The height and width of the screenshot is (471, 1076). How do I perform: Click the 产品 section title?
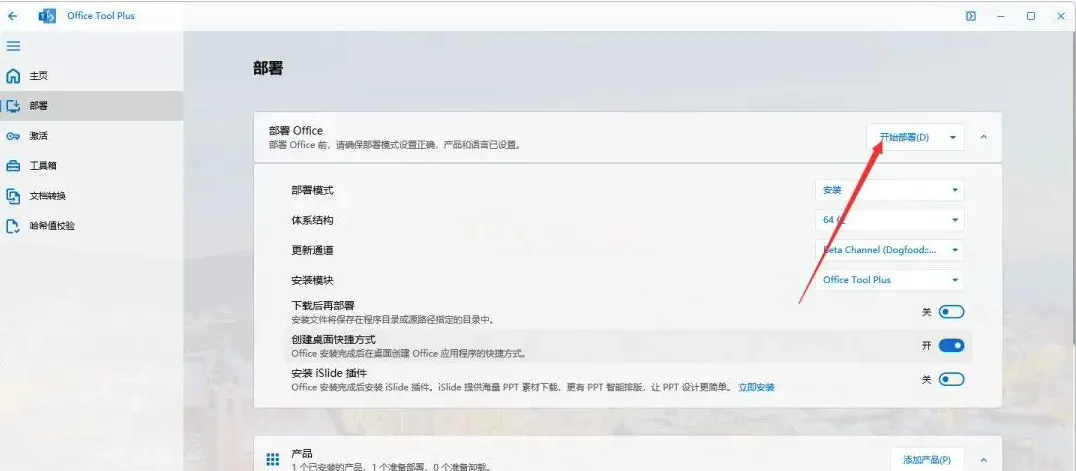point(302,453)
